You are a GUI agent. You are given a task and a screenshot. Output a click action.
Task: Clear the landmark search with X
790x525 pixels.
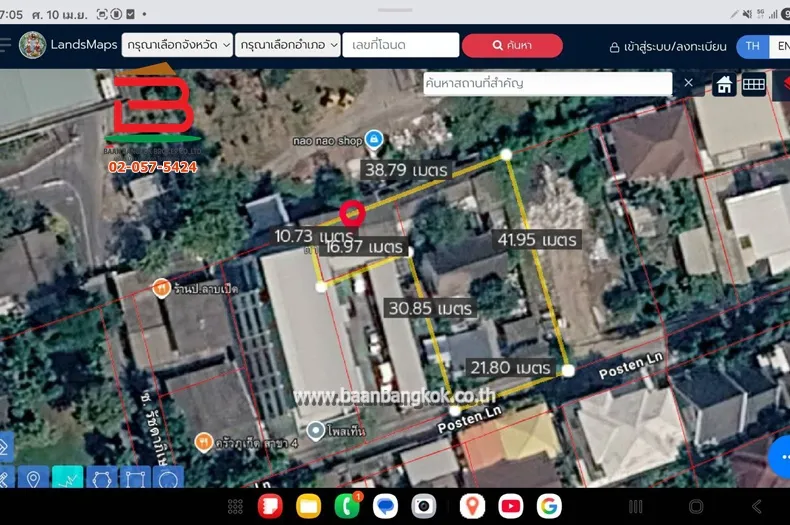coord(688,83)
